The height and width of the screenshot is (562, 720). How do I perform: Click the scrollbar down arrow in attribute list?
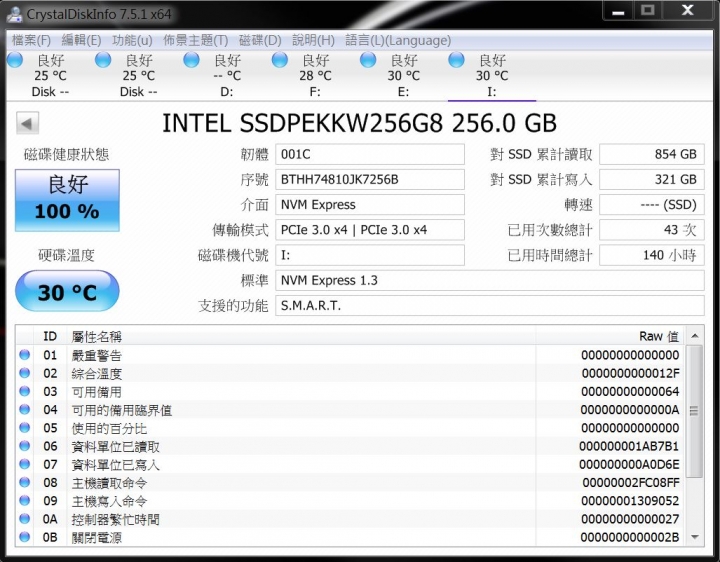coord(695,537)
